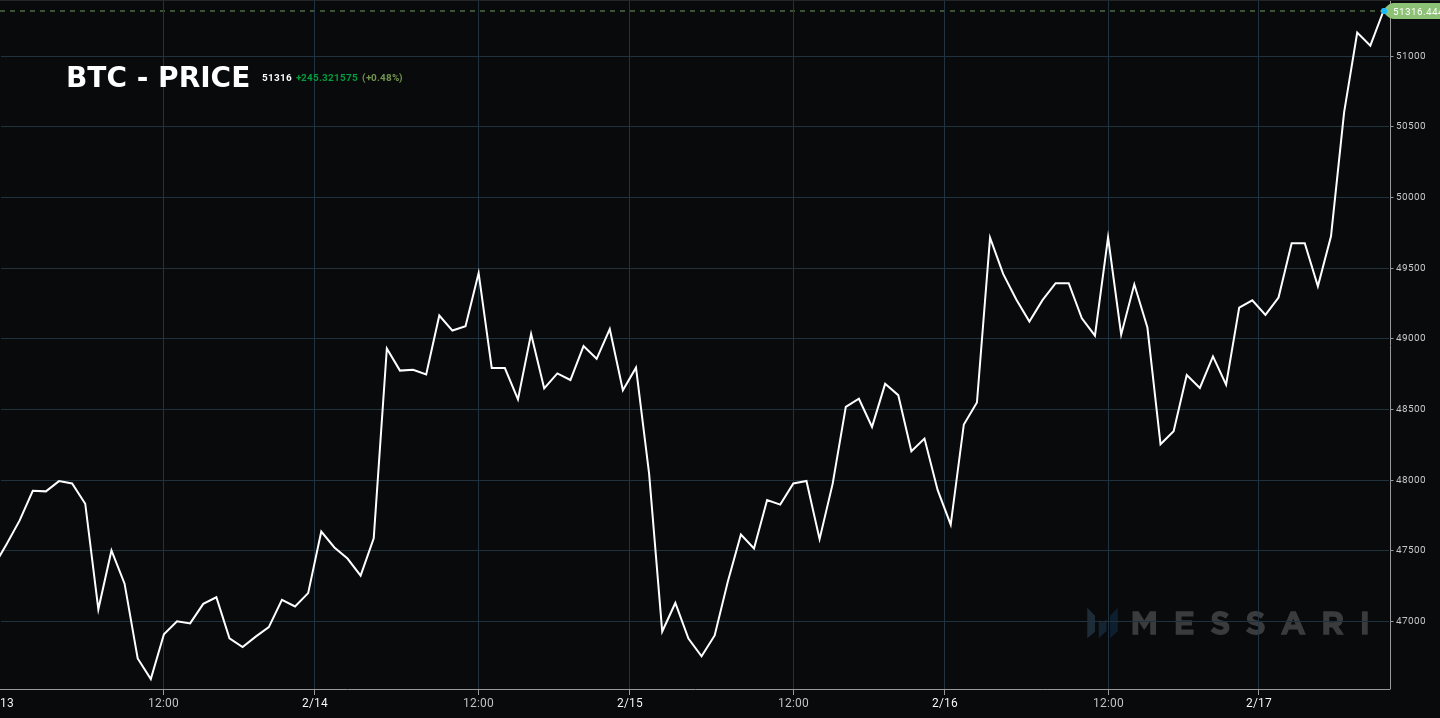Click the 47500 y-axis label
The image size is (1440, 718).
1411,550
